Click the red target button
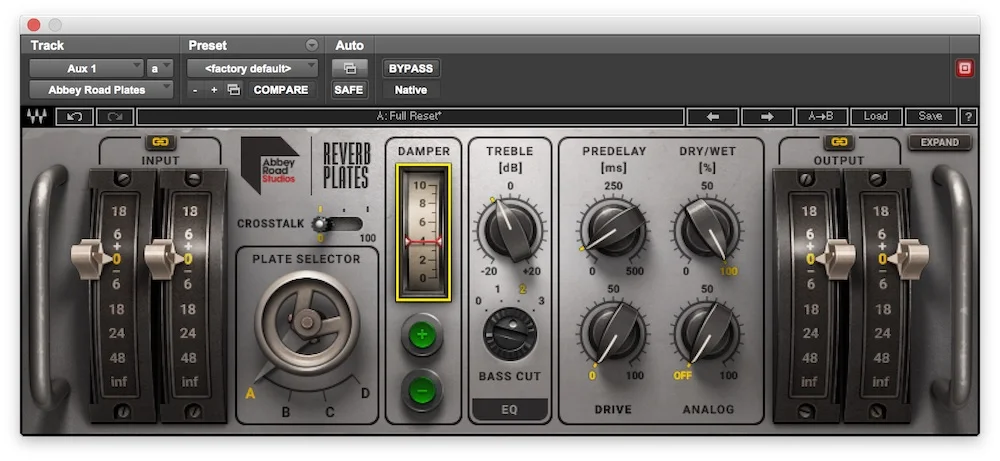Screen dimensions: 1000x461 964,68
